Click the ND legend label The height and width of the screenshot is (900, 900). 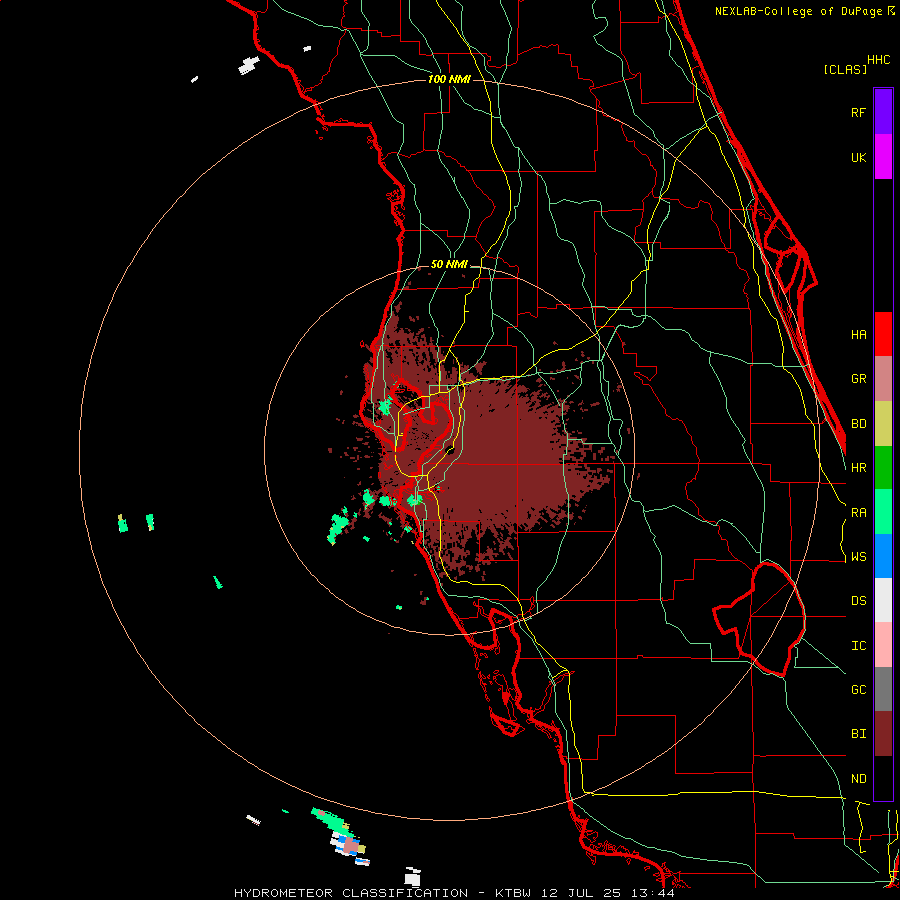coord(858,779)
